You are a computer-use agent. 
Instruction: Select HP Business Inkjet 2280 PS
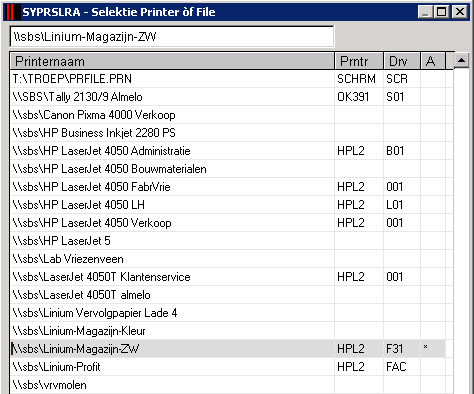(x=228, y=133)
